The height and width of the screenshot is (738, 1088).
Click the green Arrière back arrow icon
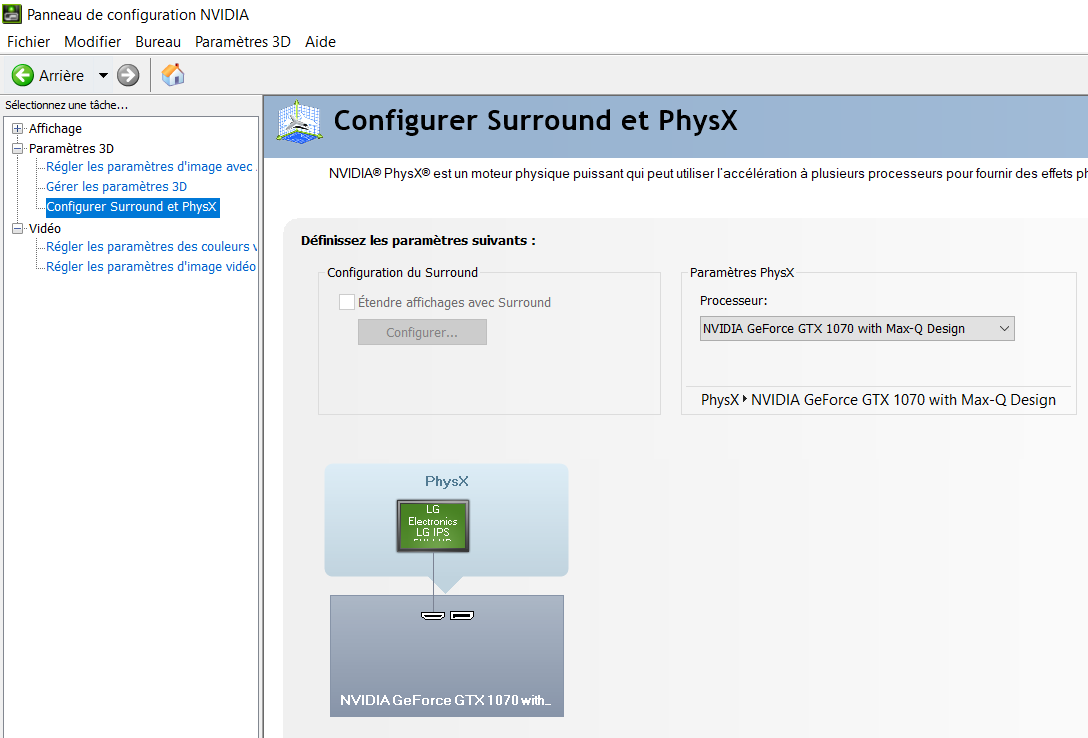tap(23, 75)
